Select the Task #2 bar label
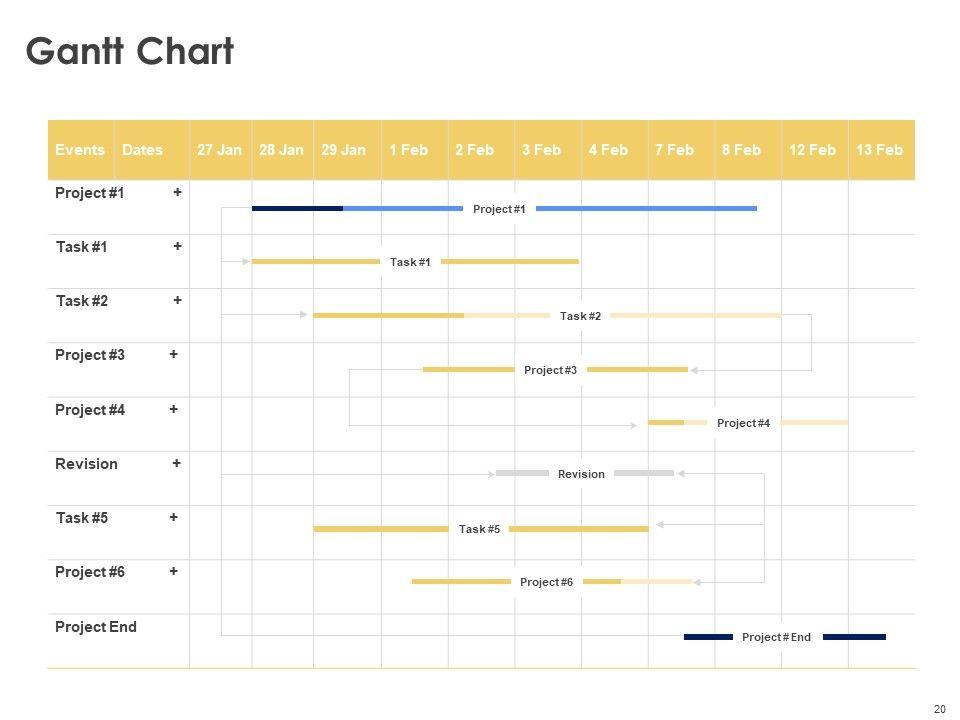Screen dimensions: 960x720 coord(580,316)
